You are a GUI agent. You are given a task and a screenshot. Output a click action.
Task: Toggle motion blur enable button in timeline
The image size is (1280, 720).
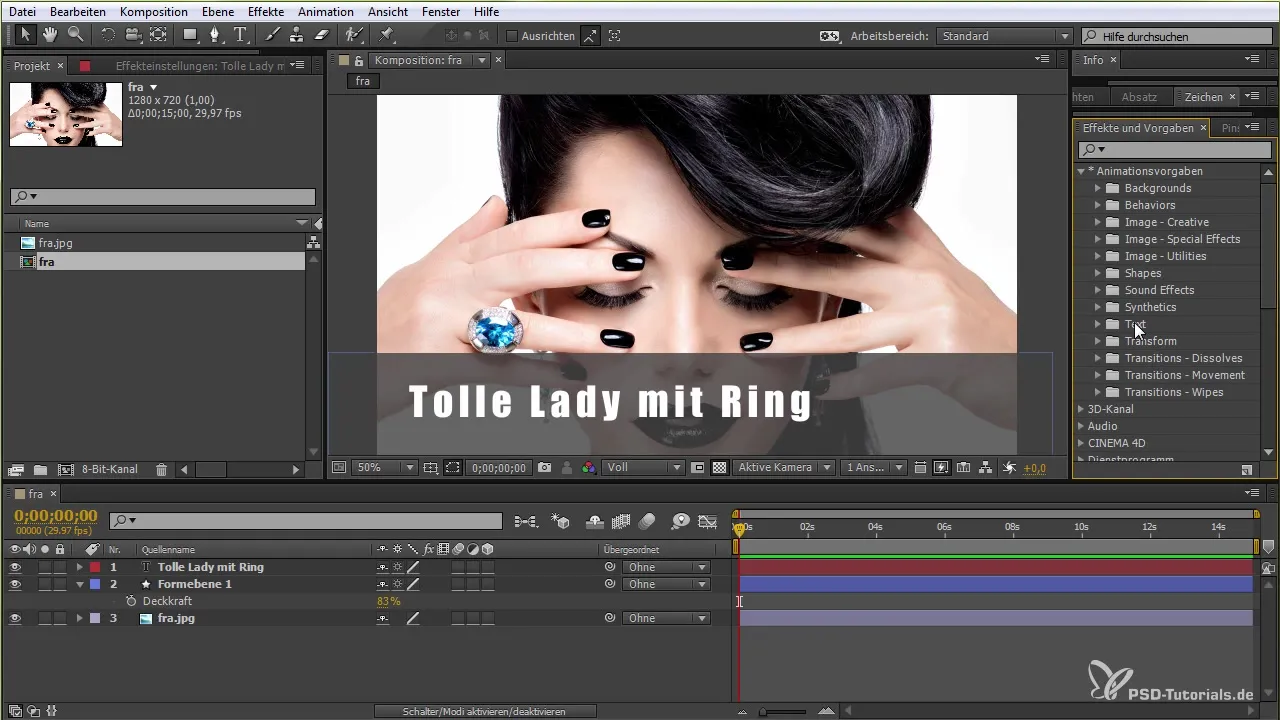pyautogui.click(x=646, y=520)
